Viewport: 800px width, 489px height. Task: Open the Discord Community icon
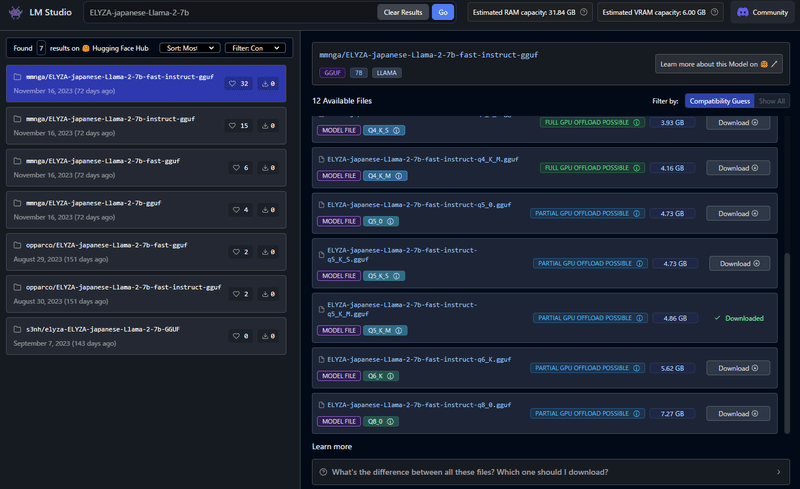[743, 12]
